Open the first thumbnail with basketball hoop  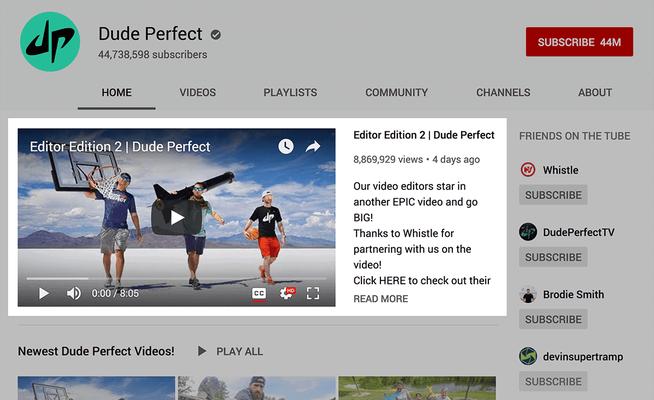[x=96, y=388]
